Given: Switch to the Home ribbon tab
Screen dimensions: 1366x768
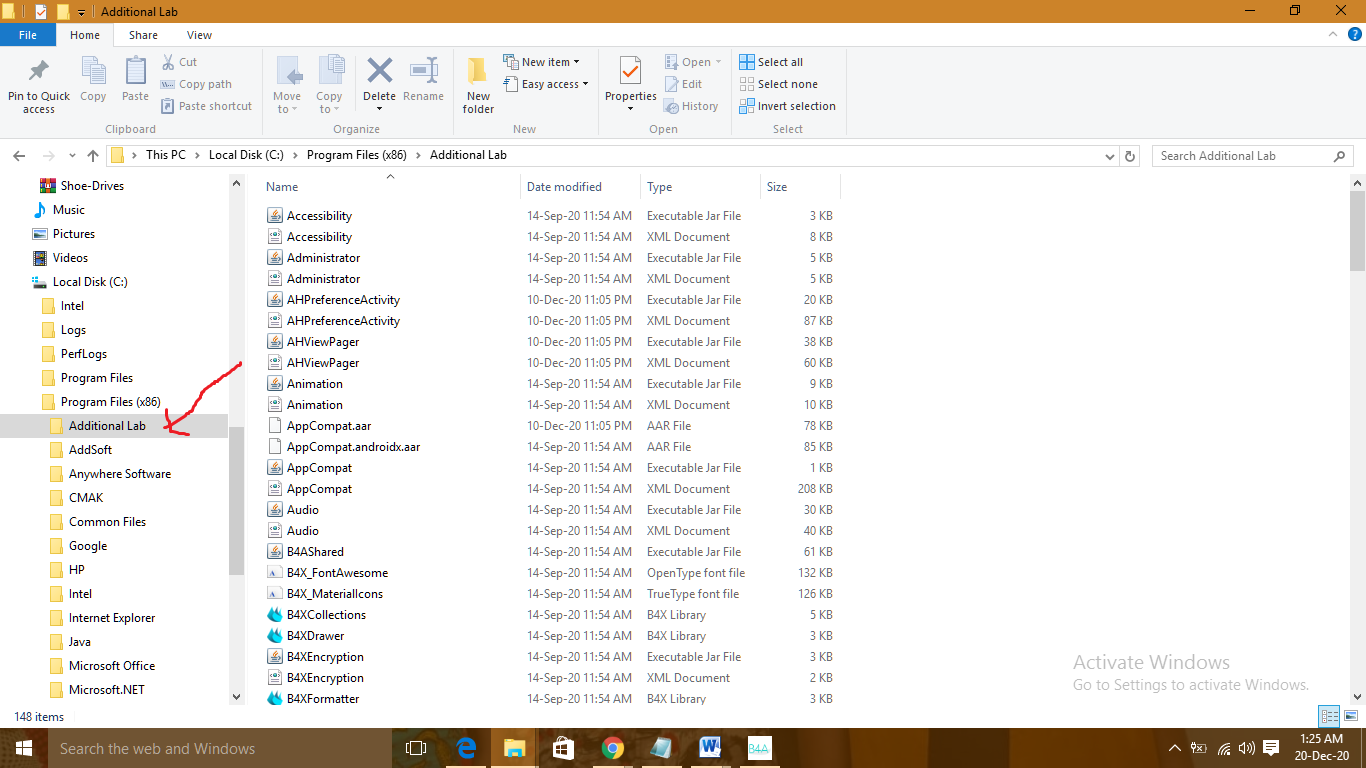Looking at the screenshot, I should click(85, 35).
